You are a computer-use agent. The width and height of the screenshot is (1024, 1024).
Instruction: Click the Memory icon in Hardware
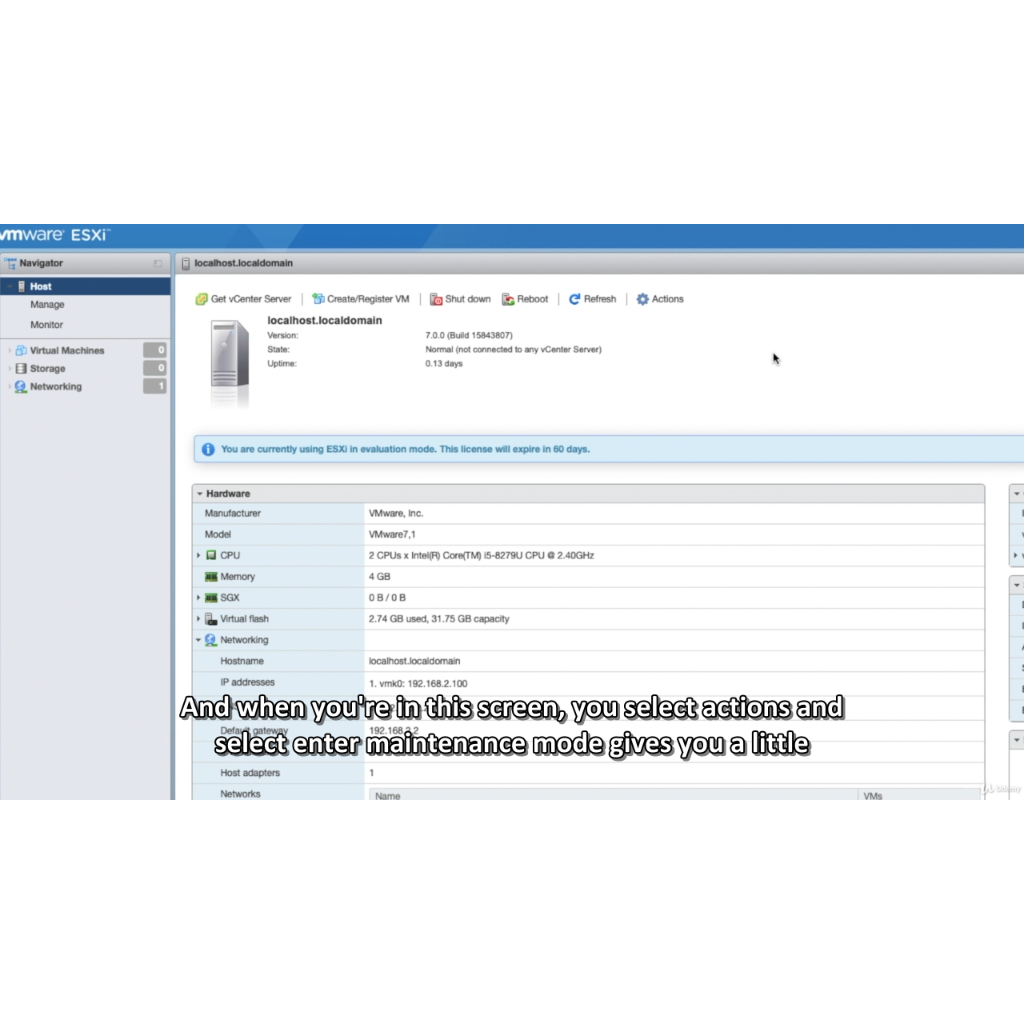211,577
